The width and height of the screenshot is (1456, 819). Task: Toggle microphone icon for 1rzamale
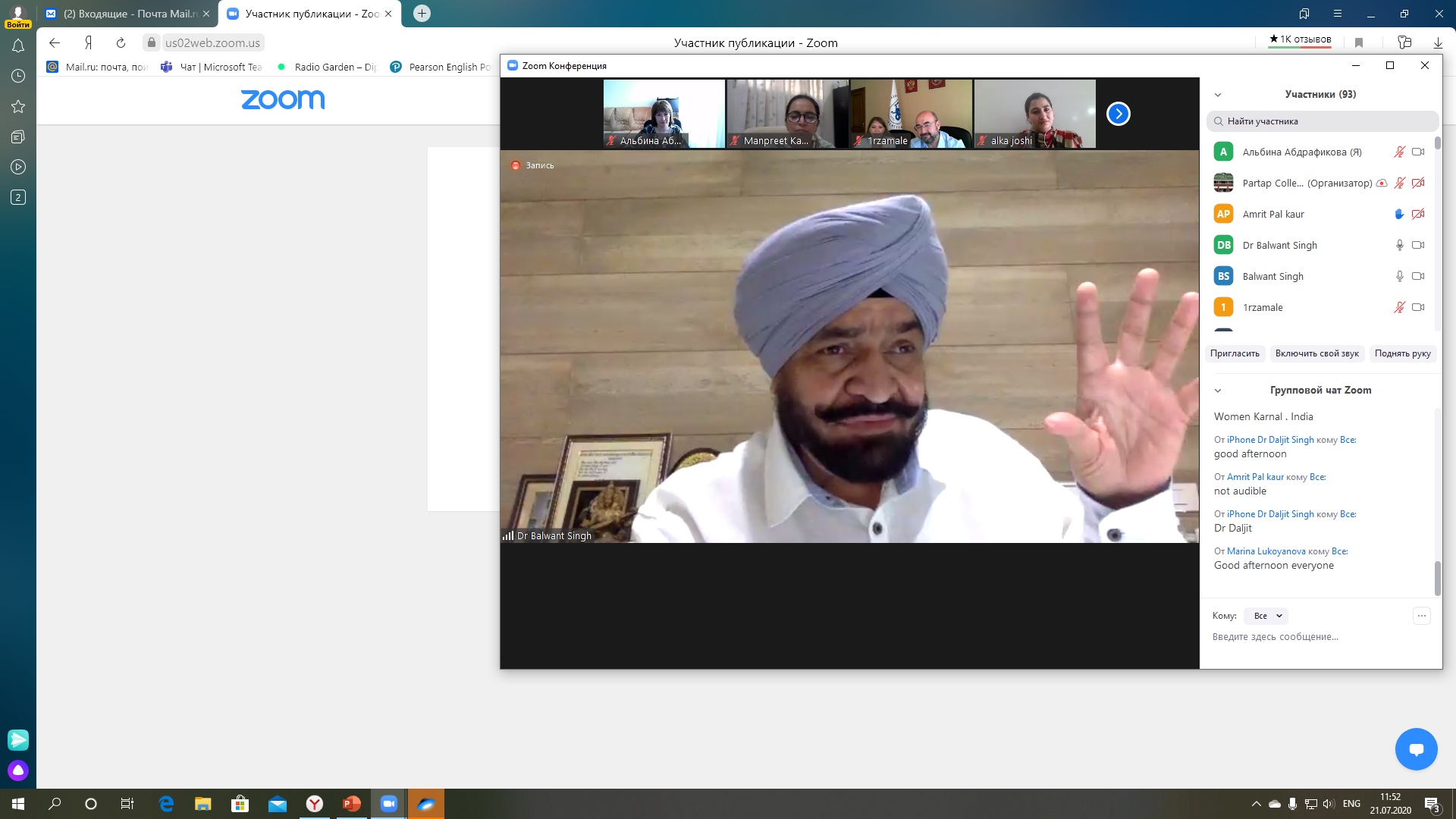click(x=1400, y=307)
